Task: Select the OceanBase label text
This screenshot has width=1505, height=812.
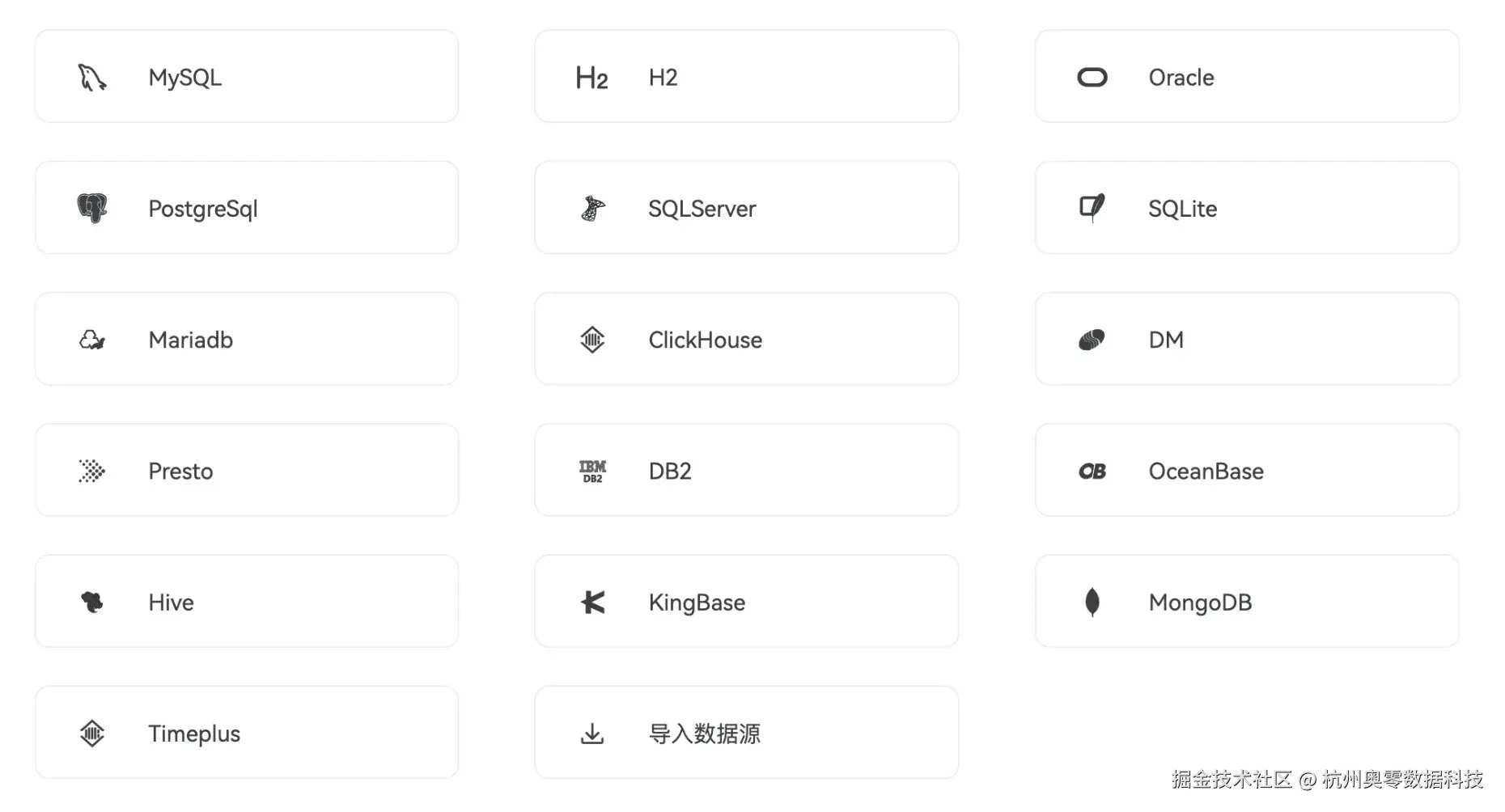Action: [1206, 472]
